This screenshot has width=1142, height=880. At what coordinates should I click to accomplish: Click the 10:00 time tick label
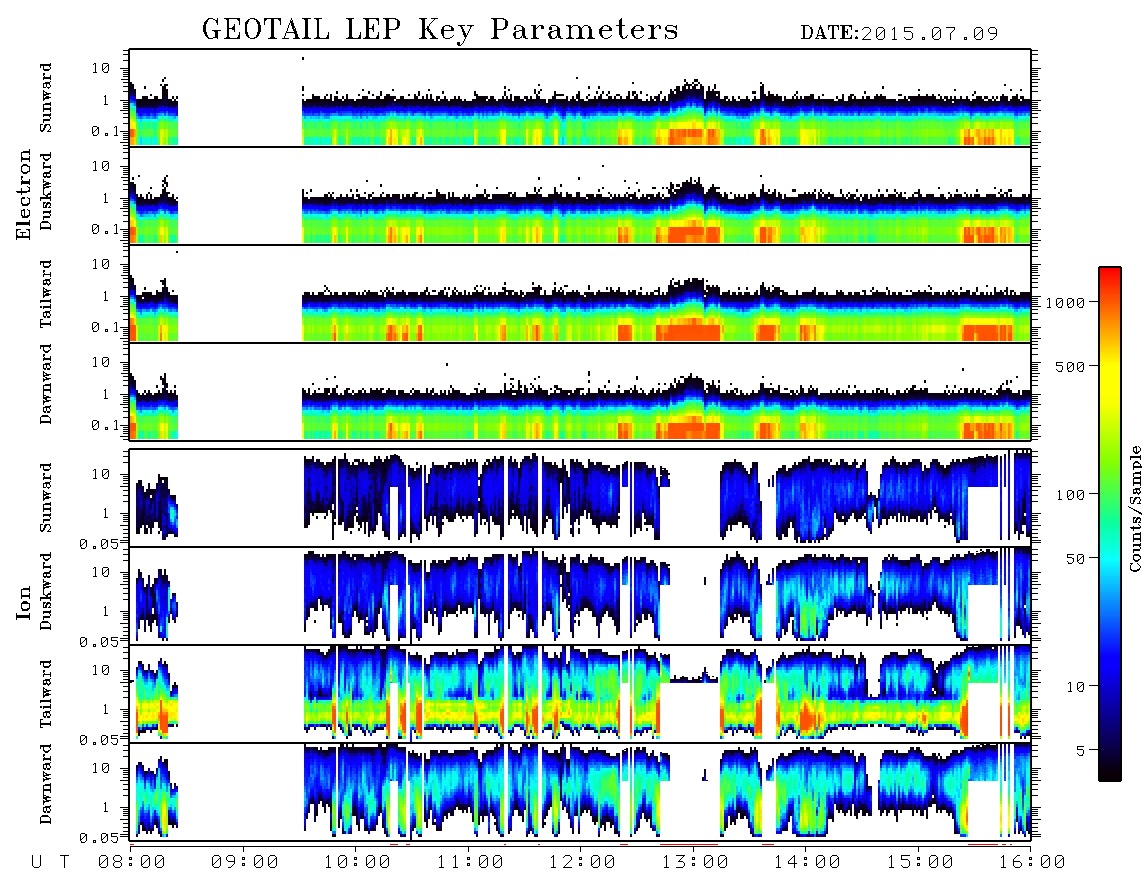pos(357,863)
